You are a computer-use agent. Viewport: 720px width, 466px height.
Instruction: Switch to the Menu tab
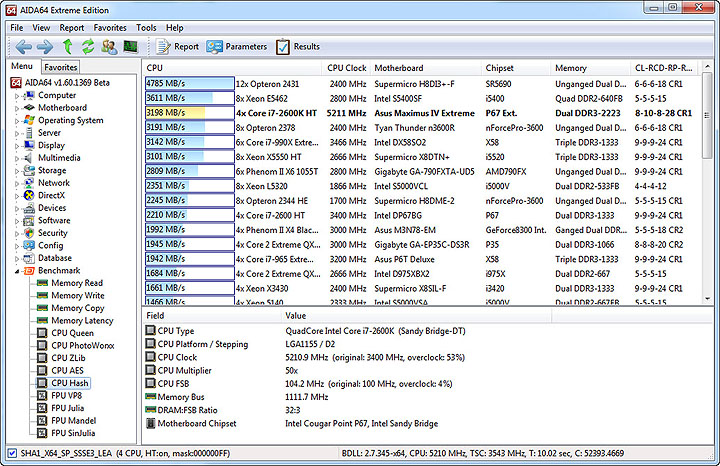click(x=22, y=66)
